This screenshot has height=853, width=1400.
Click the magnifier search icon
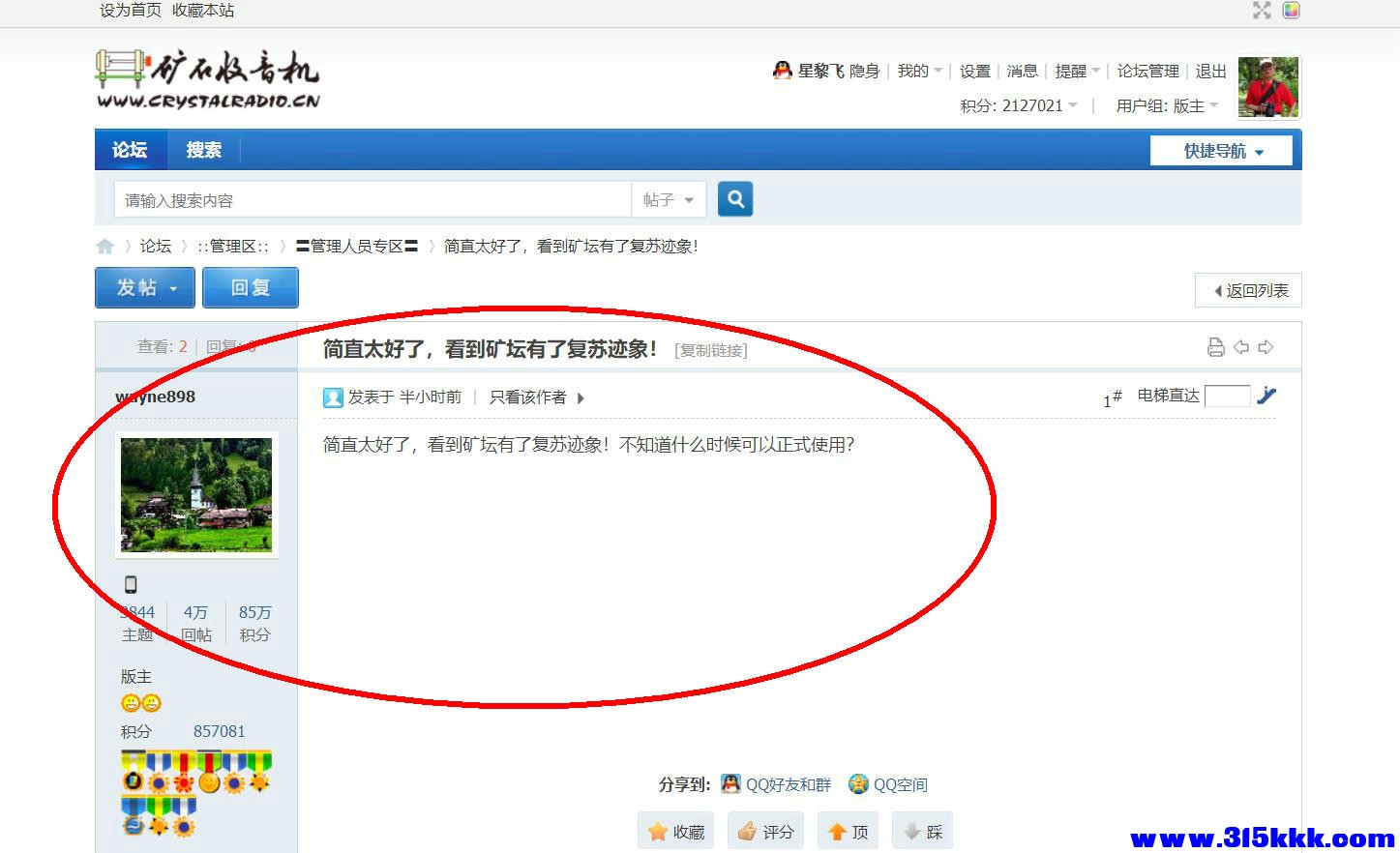click(x=735, y=198)
